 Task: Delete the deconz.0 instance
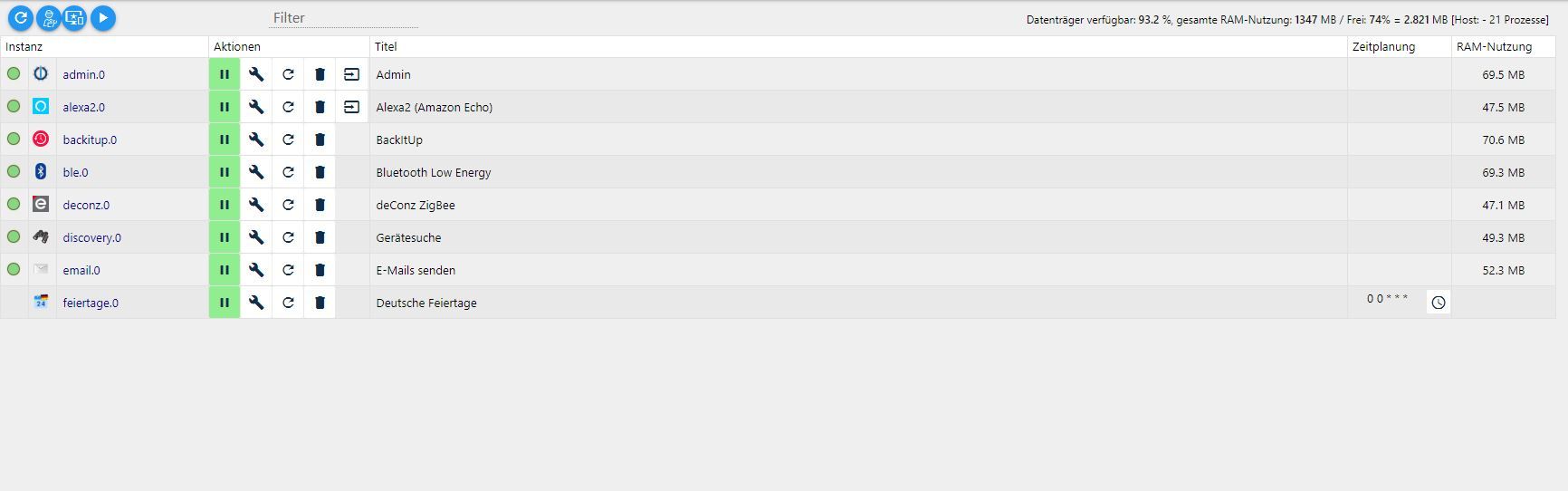[x=320, y=205]
